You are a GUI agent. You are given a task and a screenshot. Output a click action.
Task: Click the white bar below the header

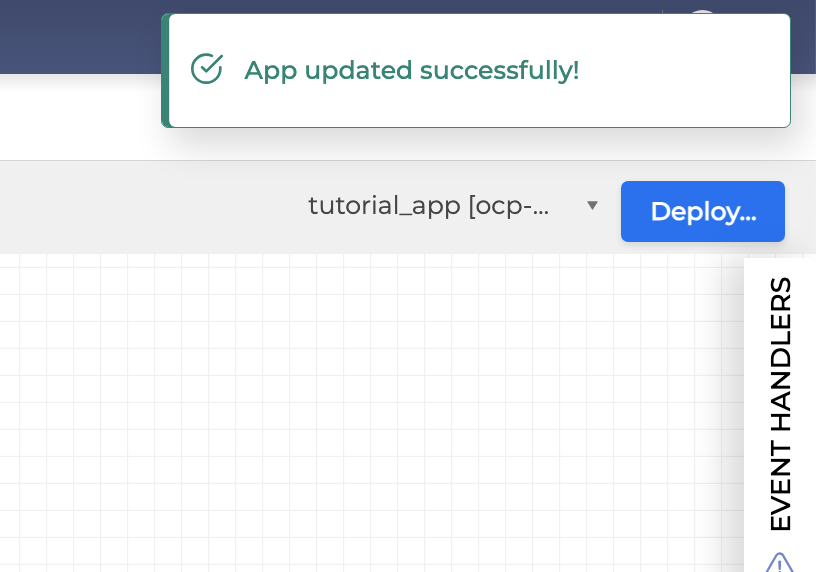tap(80, 118)
